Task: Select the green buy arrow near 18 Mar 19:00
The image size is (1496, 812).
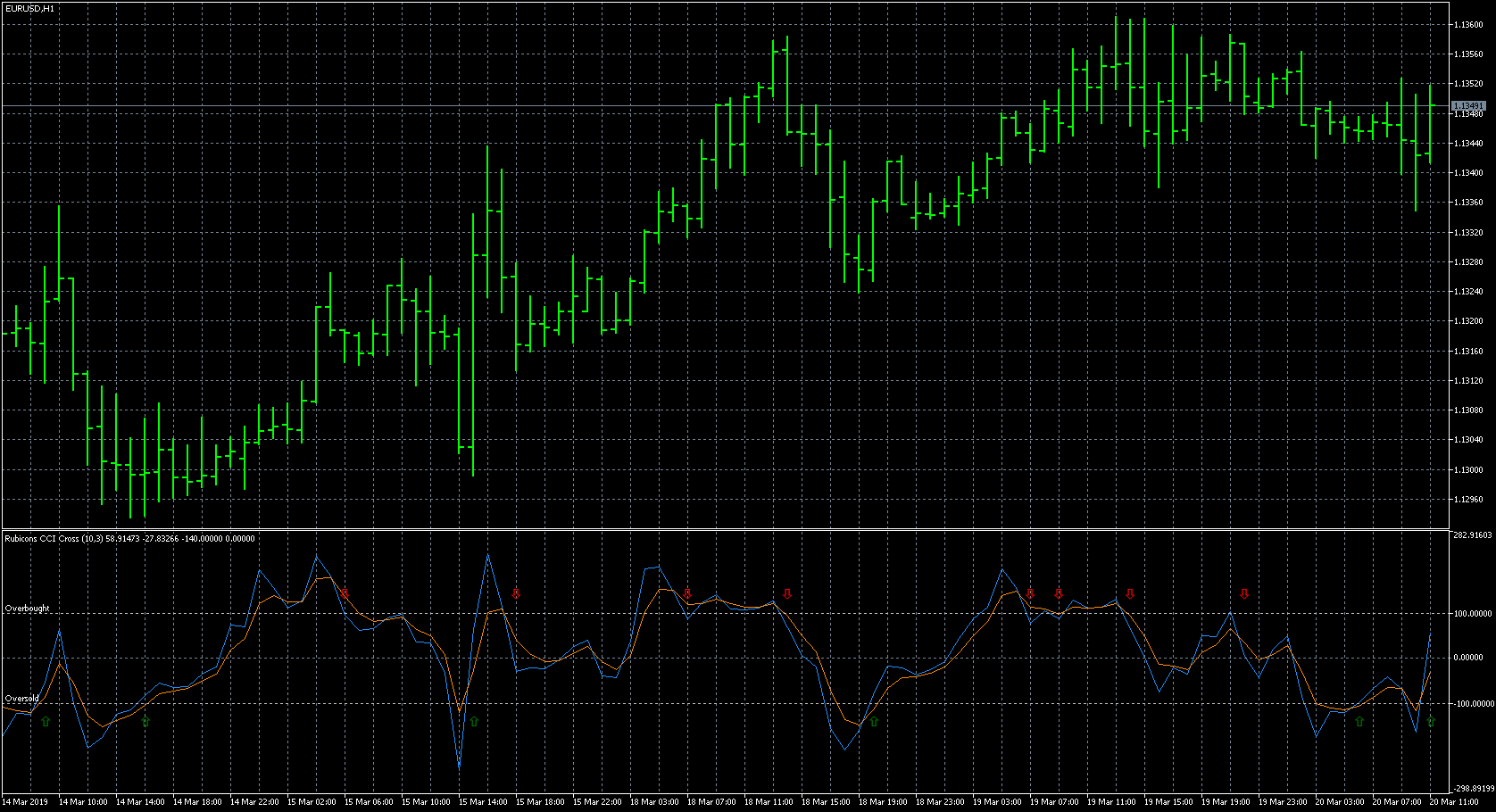Action: pyautogui.click(x=874, y=721)
